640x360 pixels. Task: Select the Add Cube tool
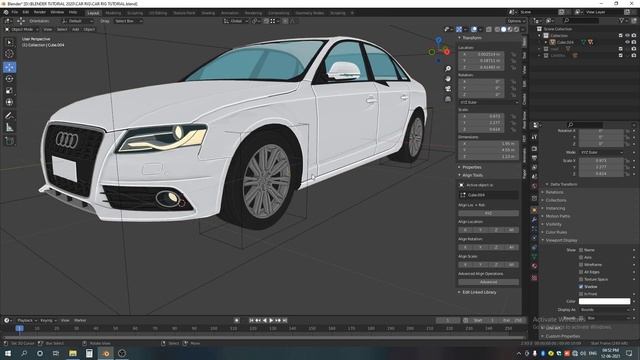9,141
